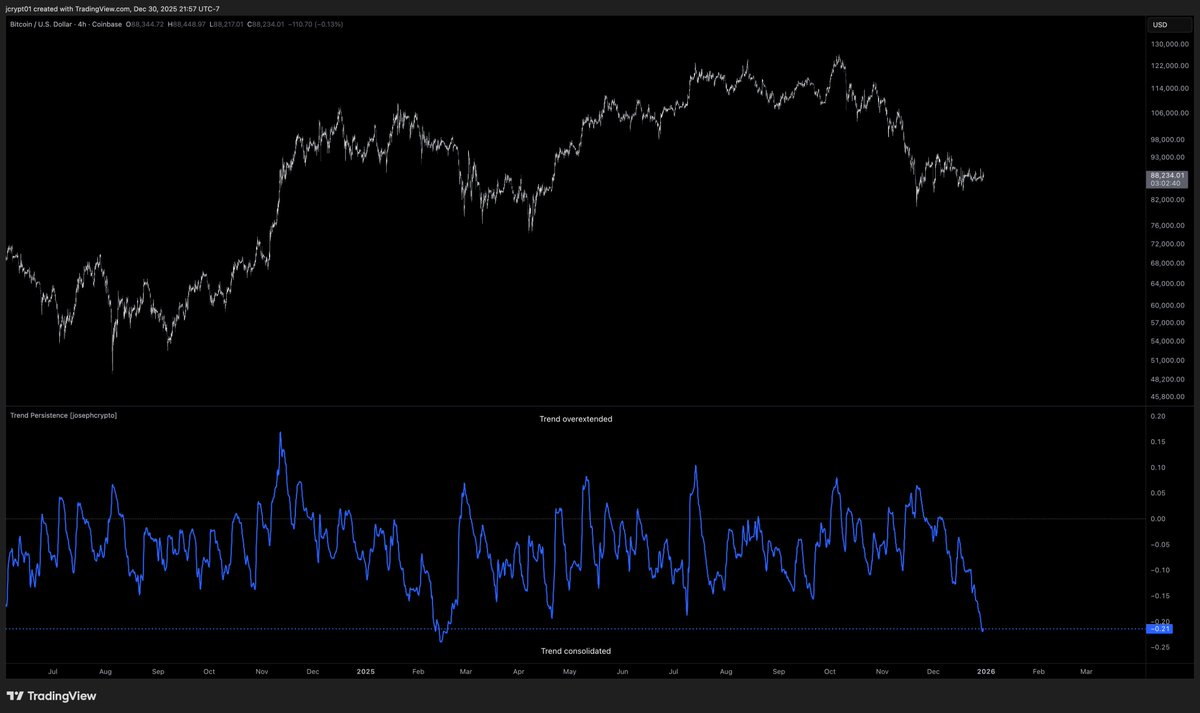Click the May label on time axis

(569, 672)
